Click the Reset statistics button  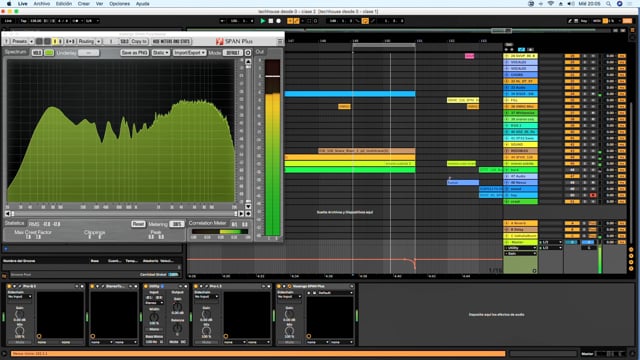138,224
